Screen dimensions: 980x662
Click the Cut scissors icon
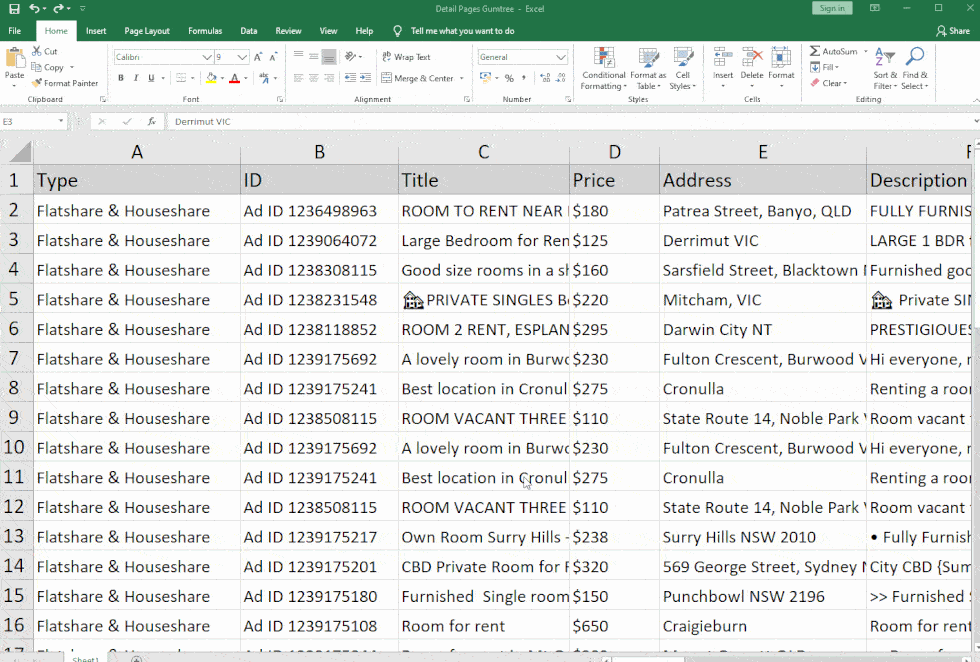(37, 52)
